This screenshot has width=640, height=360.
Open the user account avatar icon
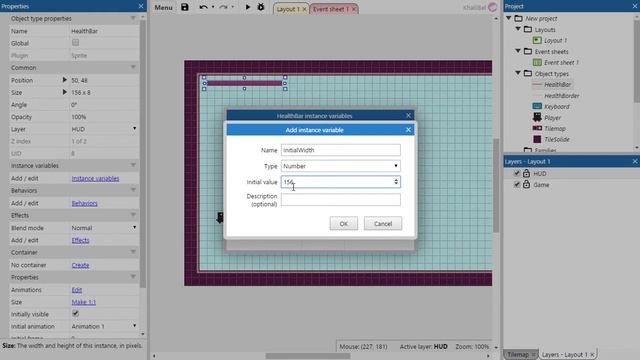(x=493, y=7)
